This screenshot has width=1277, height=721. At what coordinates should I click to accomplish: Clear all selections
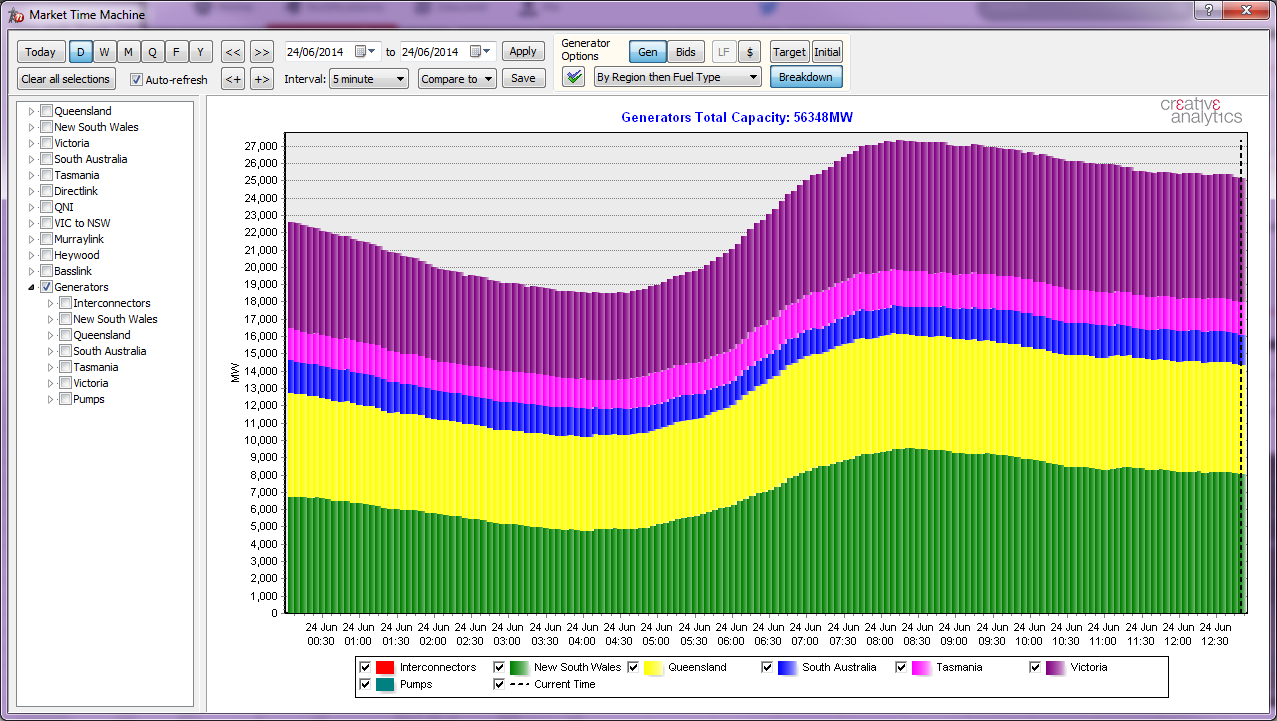pyautogui.click(x=66, y=79)
